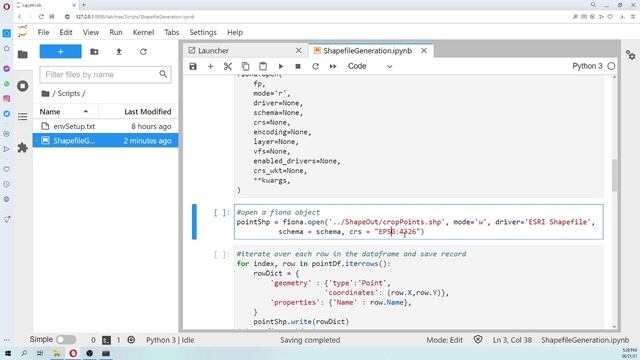640x360 pixels.
Task: Open Windows taskbar search
Action: (24, 353)
